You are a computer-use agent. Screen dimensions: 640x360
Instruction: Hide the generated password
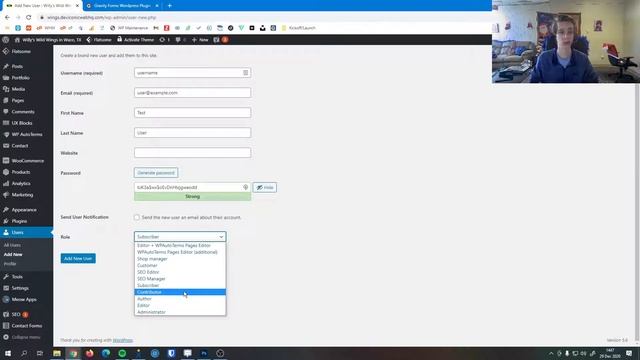coord(264,187)
